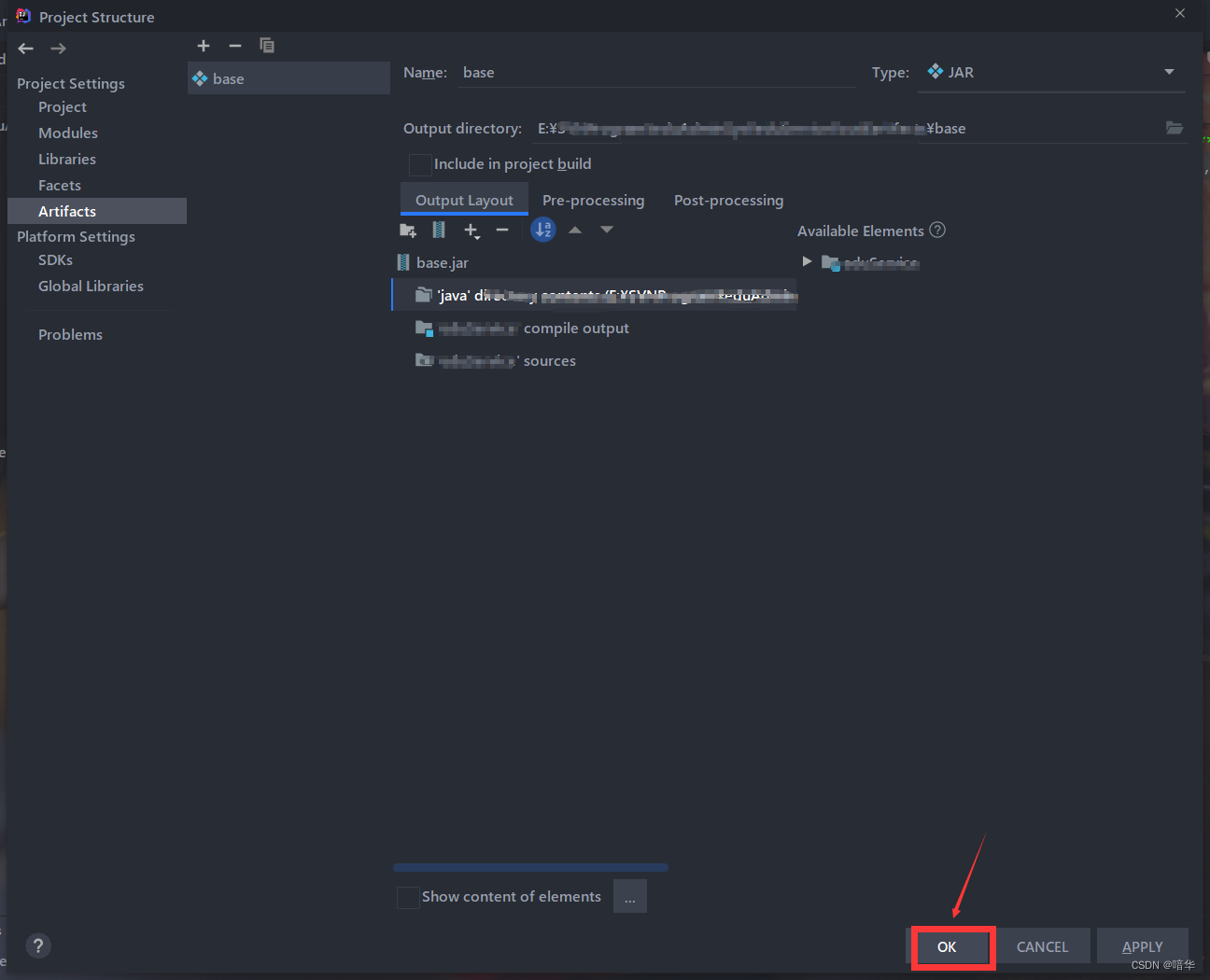This screenshot has height=980, width=1210.
Task: Select the base artifact in list
Action: coord(289,78)
